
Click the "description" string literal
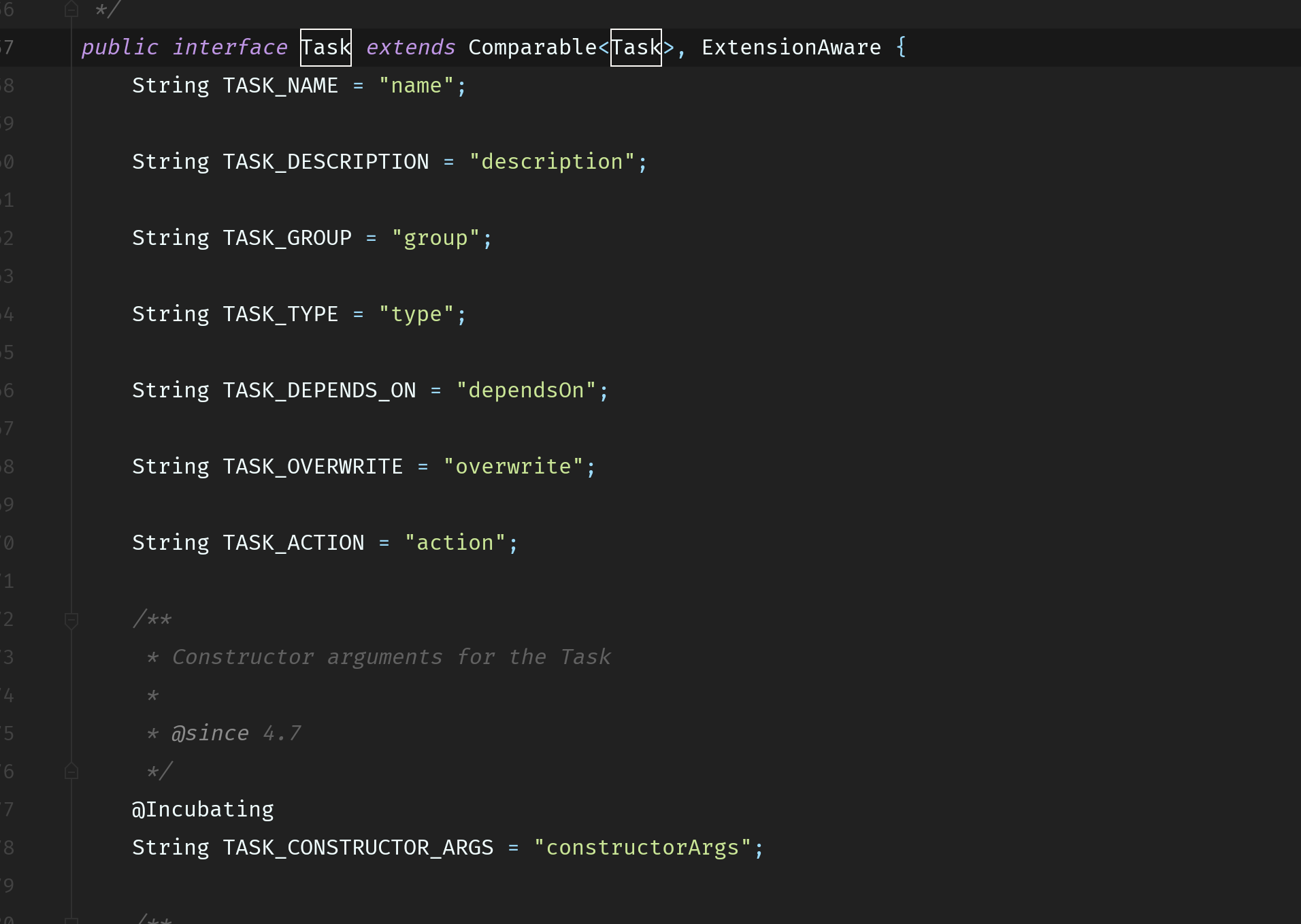[x=553, y=162]
